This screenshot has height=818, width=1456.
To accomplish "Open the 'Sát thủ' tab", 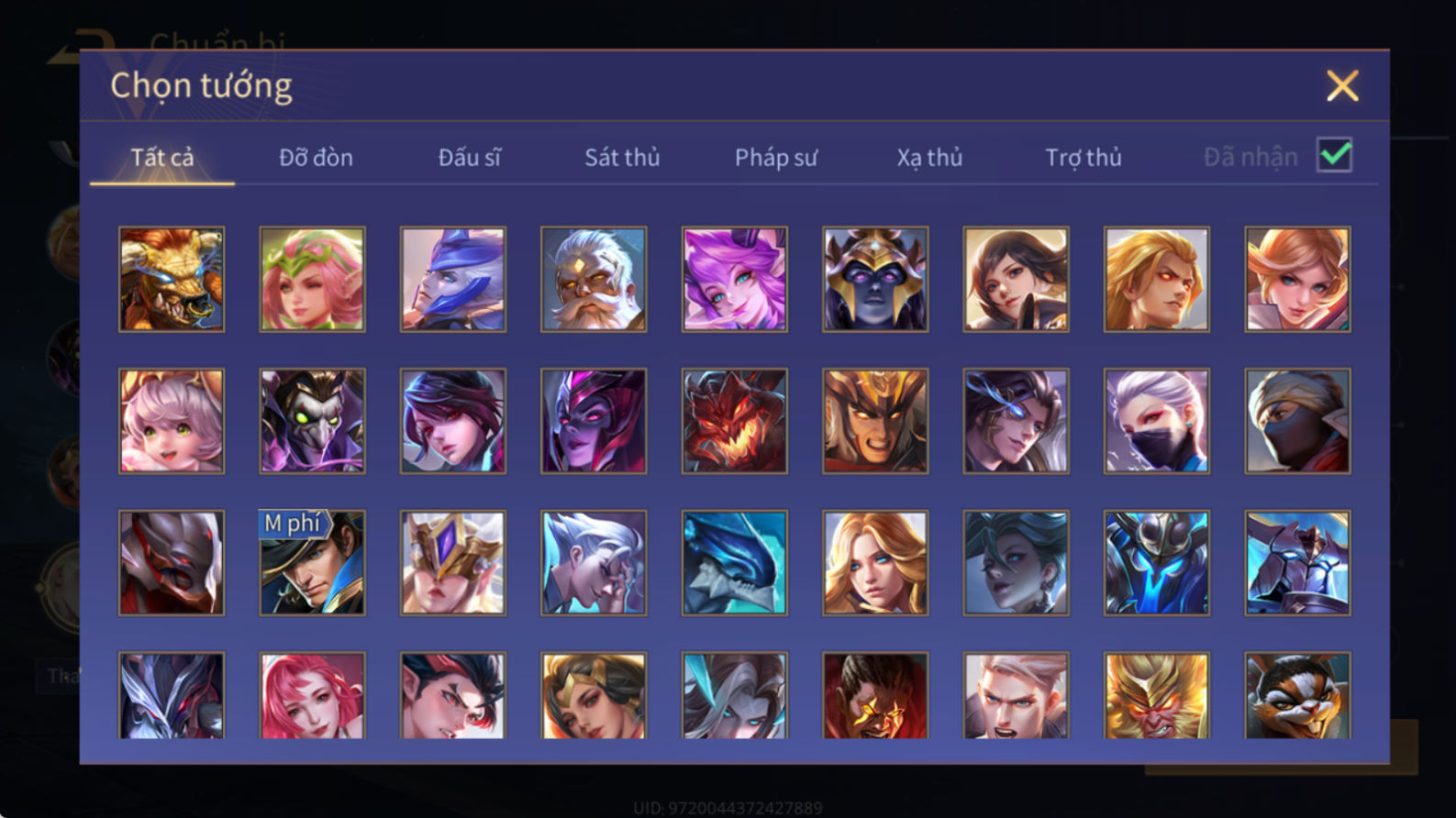I will tap(622, 158).
